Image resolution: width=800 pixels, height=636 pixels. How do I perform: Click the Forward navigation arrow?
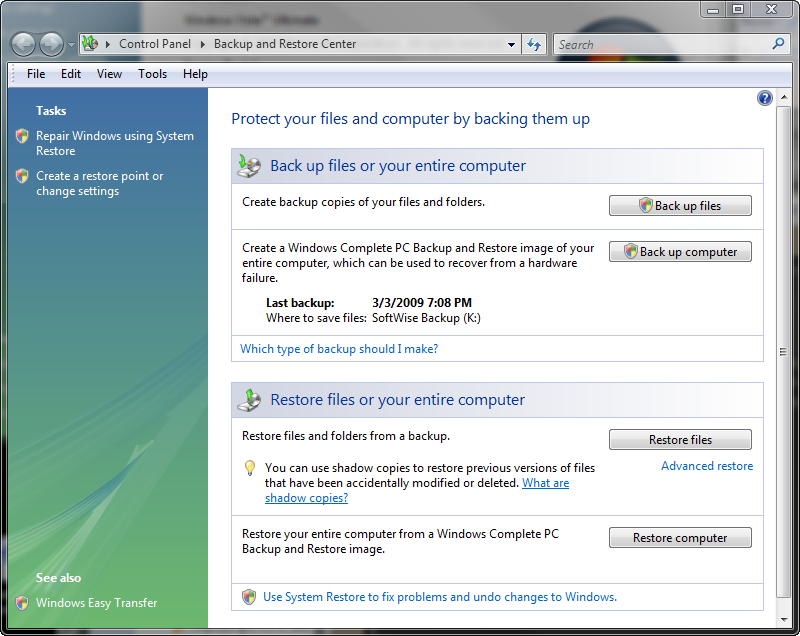[51, 44]
